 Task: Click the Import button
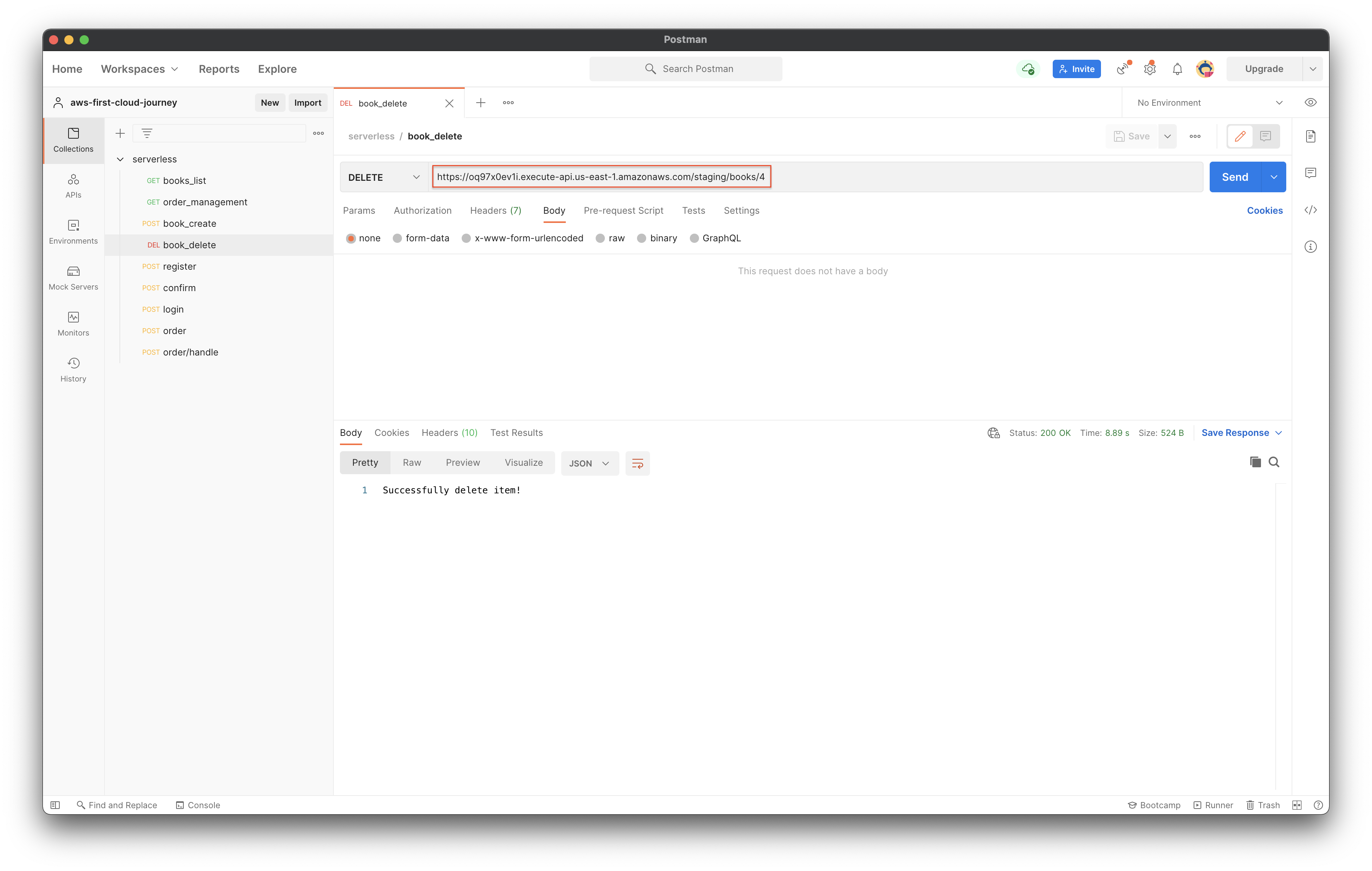pyautogui.click(x=307, y=102)
